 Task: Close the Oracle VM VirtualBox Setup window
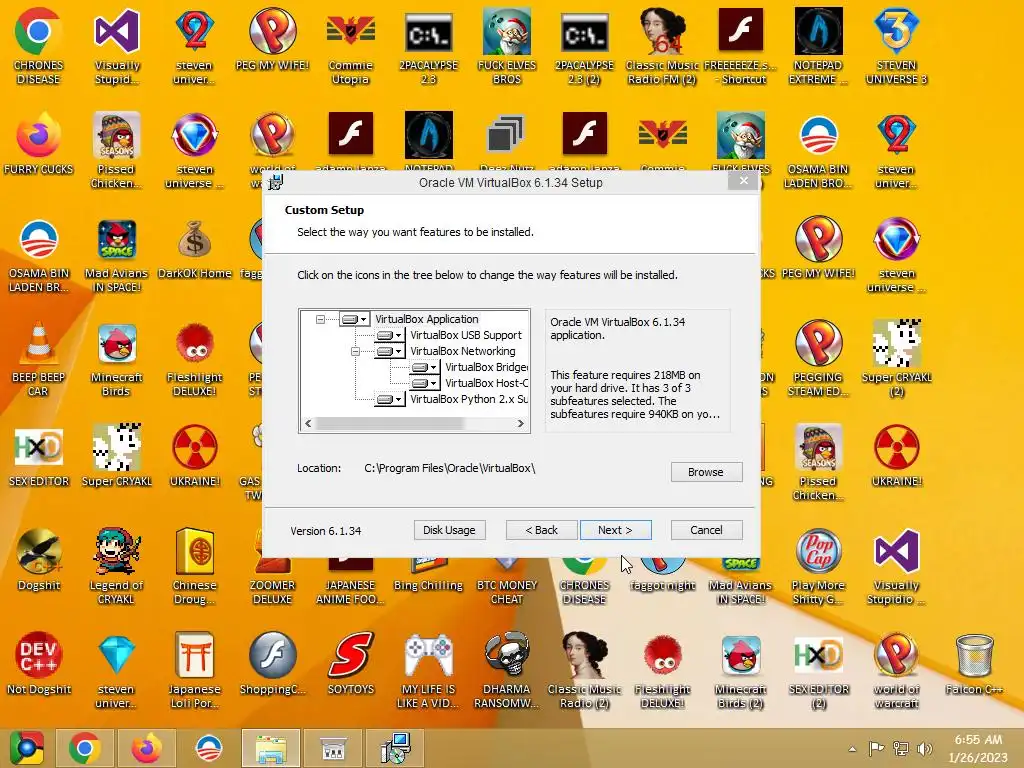click(x=743, y=181)
